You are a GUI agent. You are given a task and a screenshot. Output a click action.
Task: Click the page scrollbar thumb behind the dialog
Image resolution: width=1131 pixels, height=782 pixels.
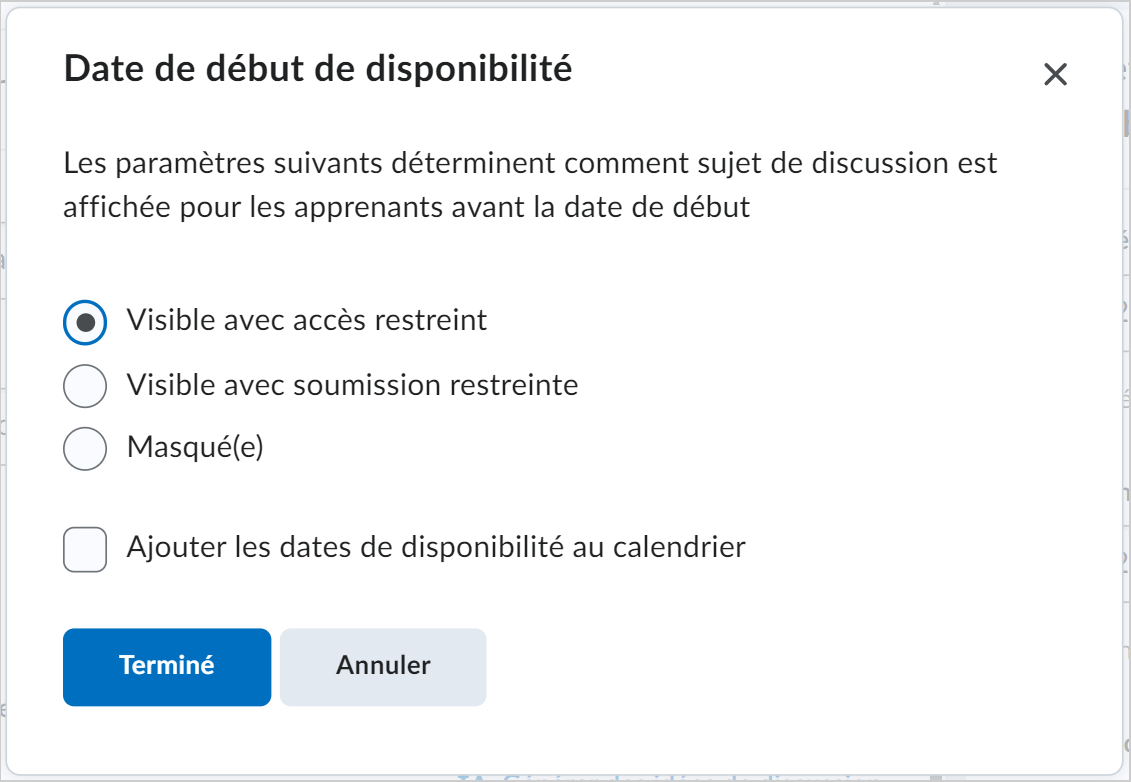point(1127,123)
